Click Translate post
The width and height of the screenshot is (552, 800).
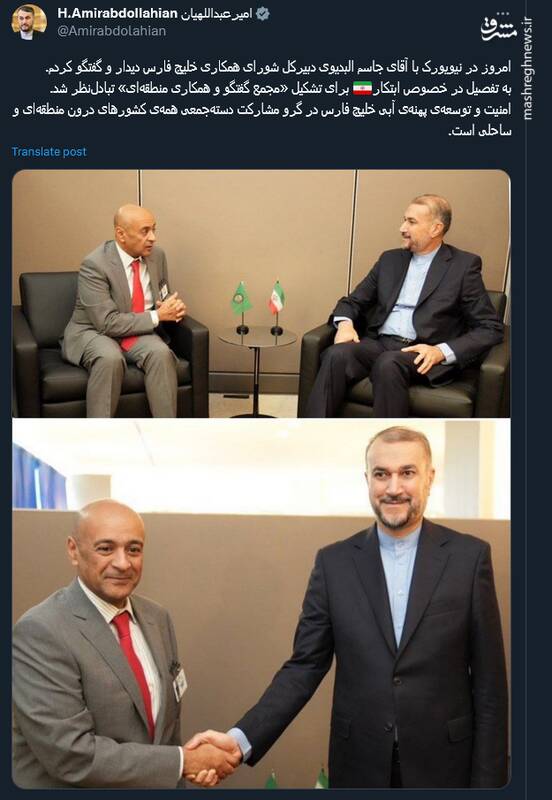click(x=49, y=152)
